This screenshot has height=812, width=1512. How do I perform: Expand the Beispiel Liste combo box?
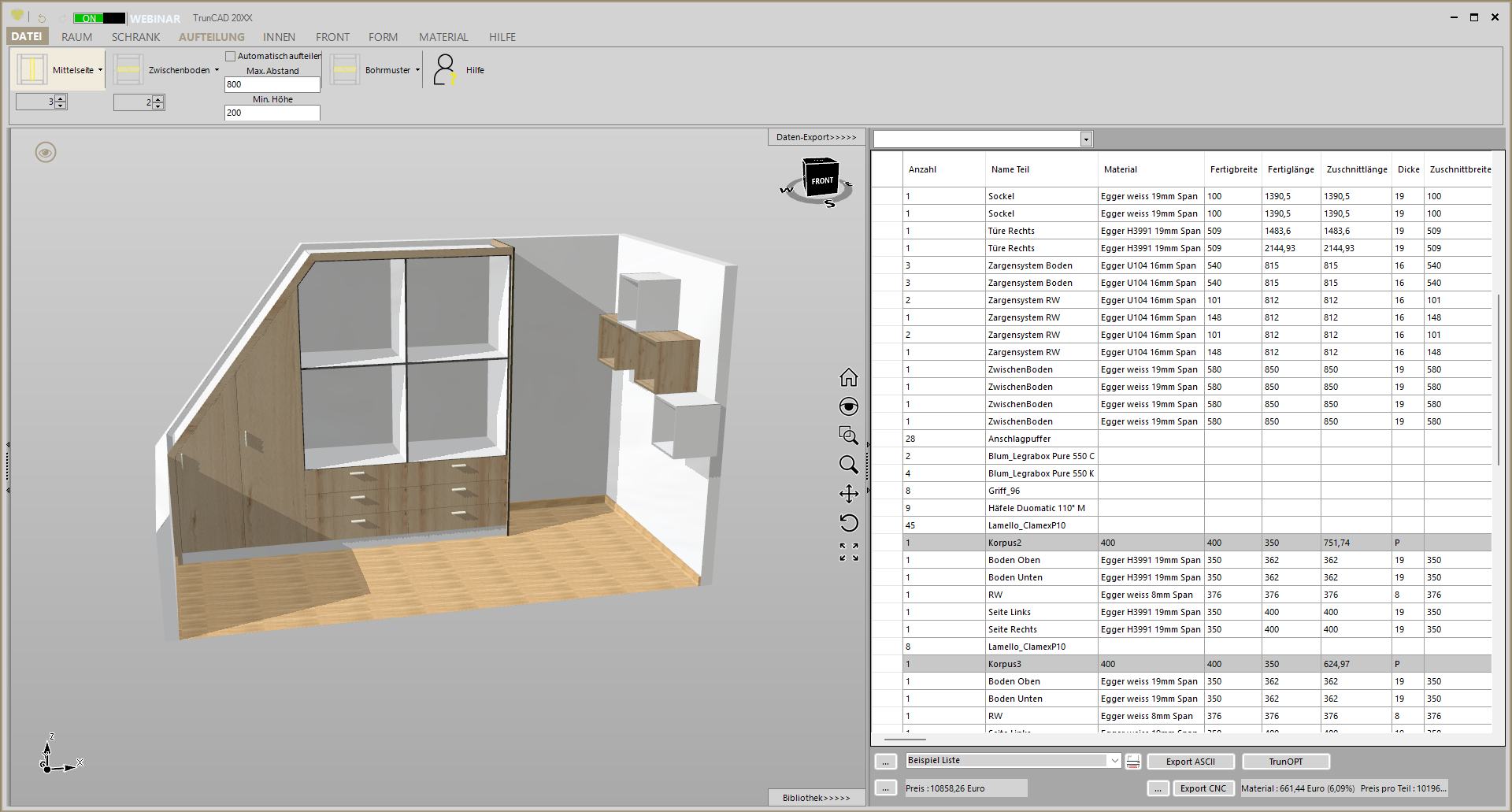coord(1114,761)
